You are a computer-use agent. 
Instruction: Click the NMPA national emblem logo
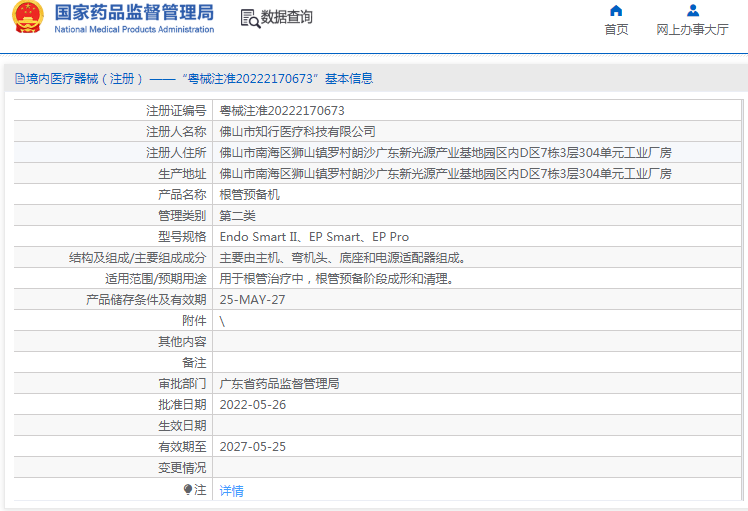[28, 19]
